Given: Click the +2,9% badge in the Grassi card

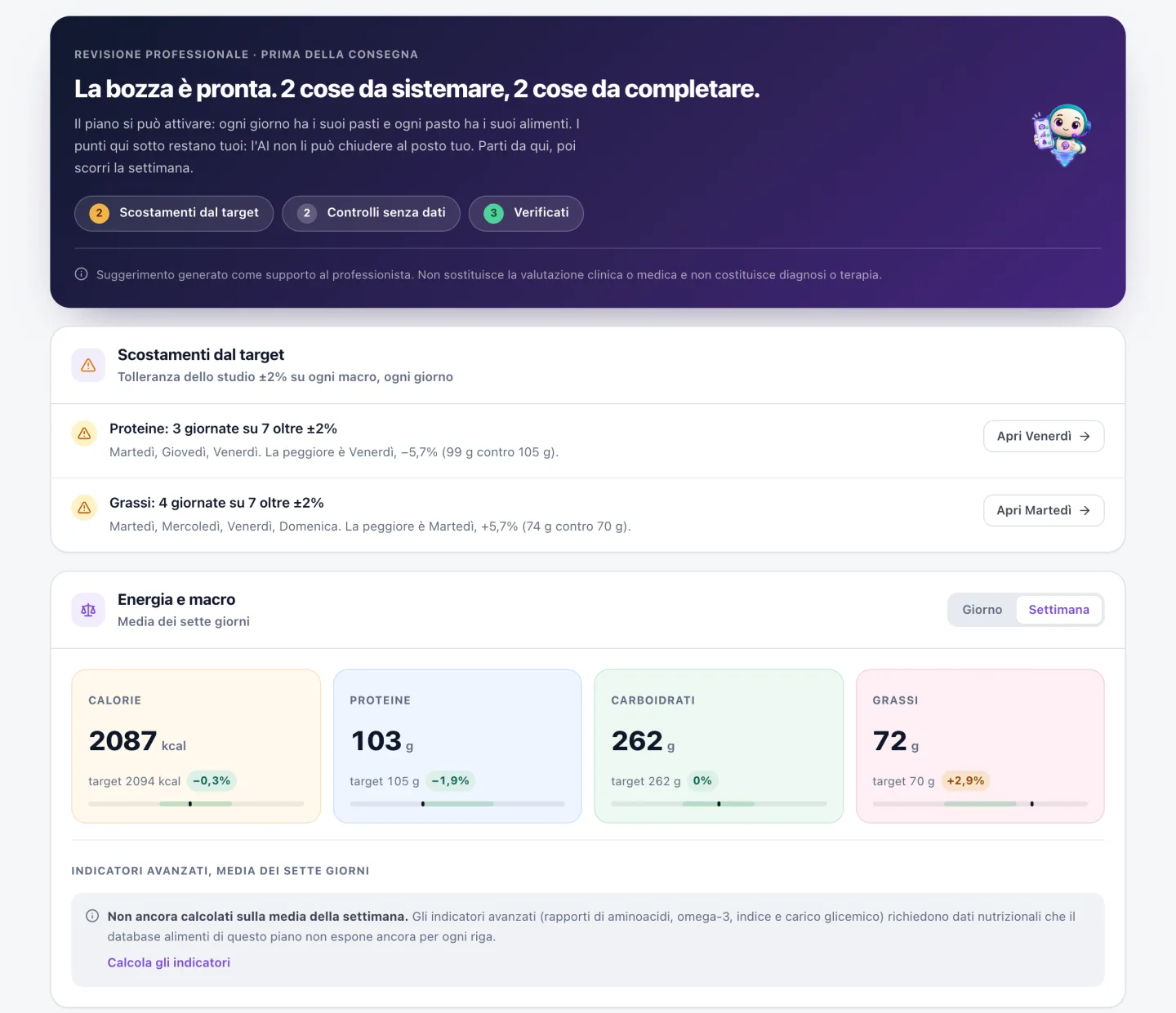Looking at the screenshot, I should pyautogui.click(x=965, y=781).
